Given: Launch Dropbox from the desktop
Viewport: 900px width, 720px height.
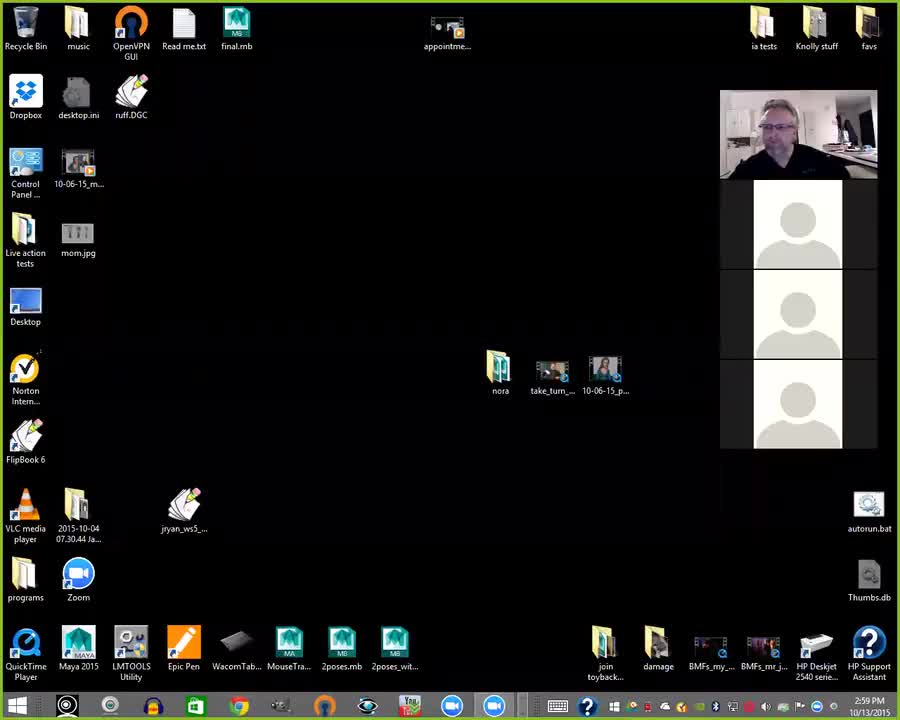Looking at the screenshot, I should click(25, 96).
